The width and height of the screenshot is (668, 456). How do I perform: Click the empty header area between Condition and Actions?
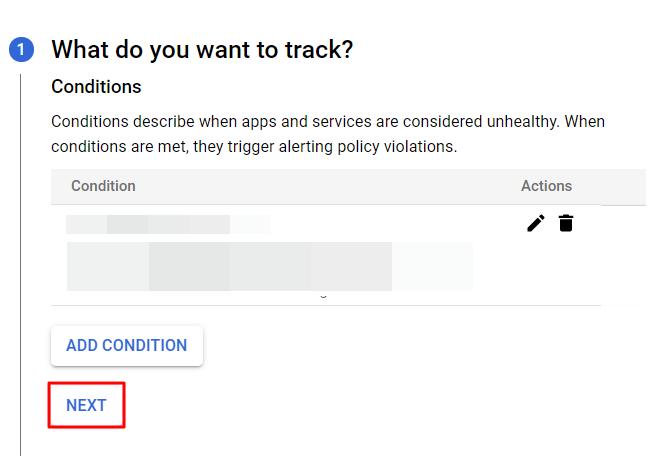point(330,186)
